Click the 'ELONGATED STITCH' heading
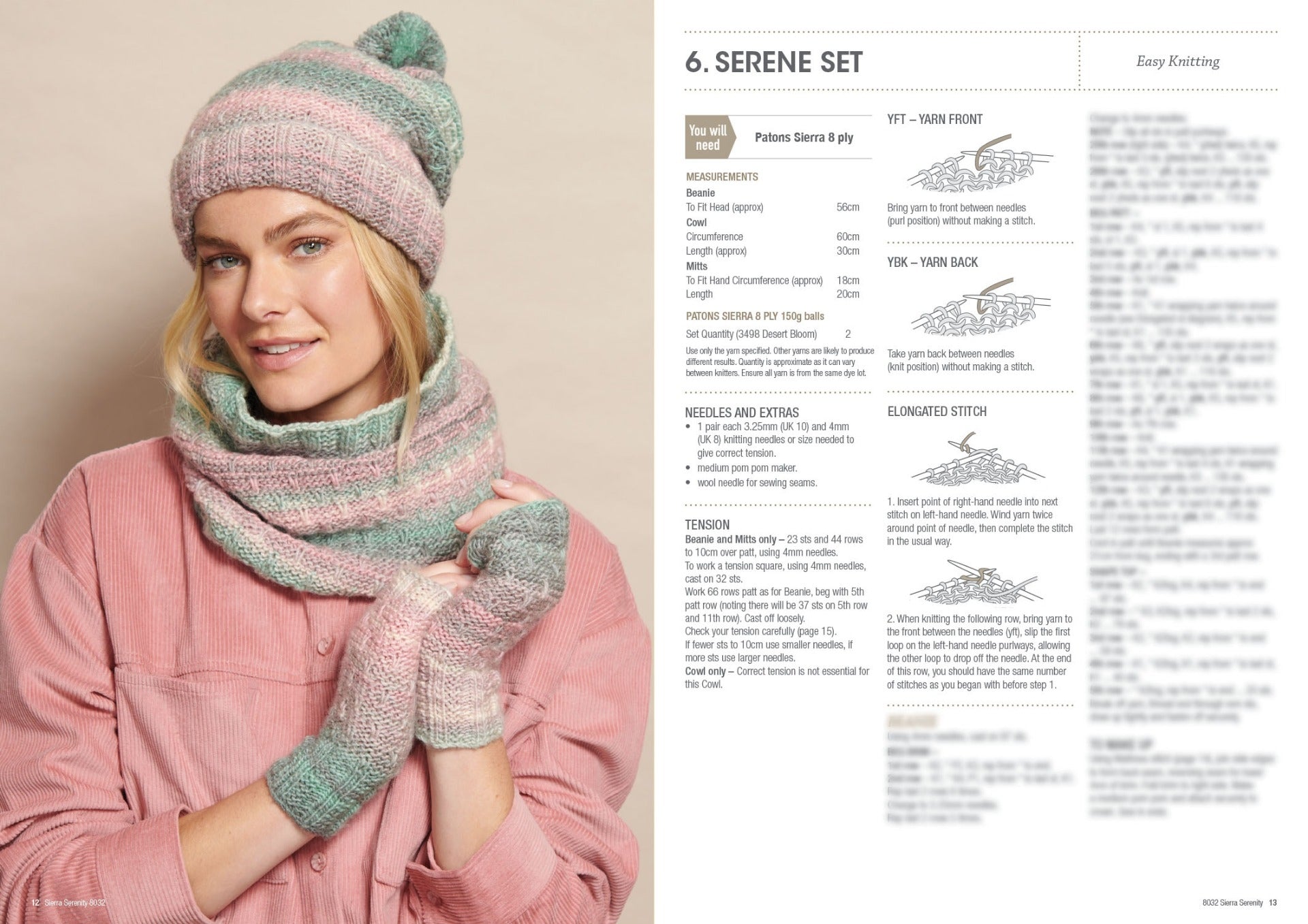The image size is (1308, 924). (x=937, y=411)
